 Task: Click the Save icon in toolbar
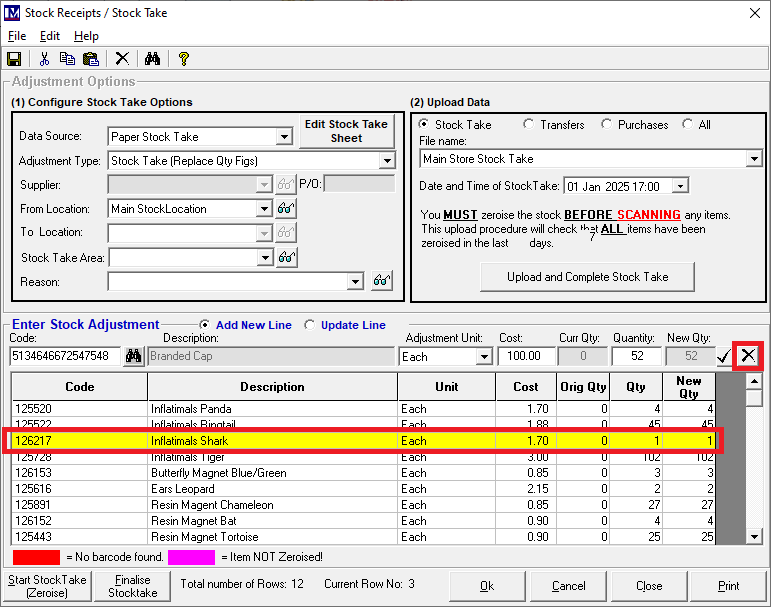(x=14, y=59)
